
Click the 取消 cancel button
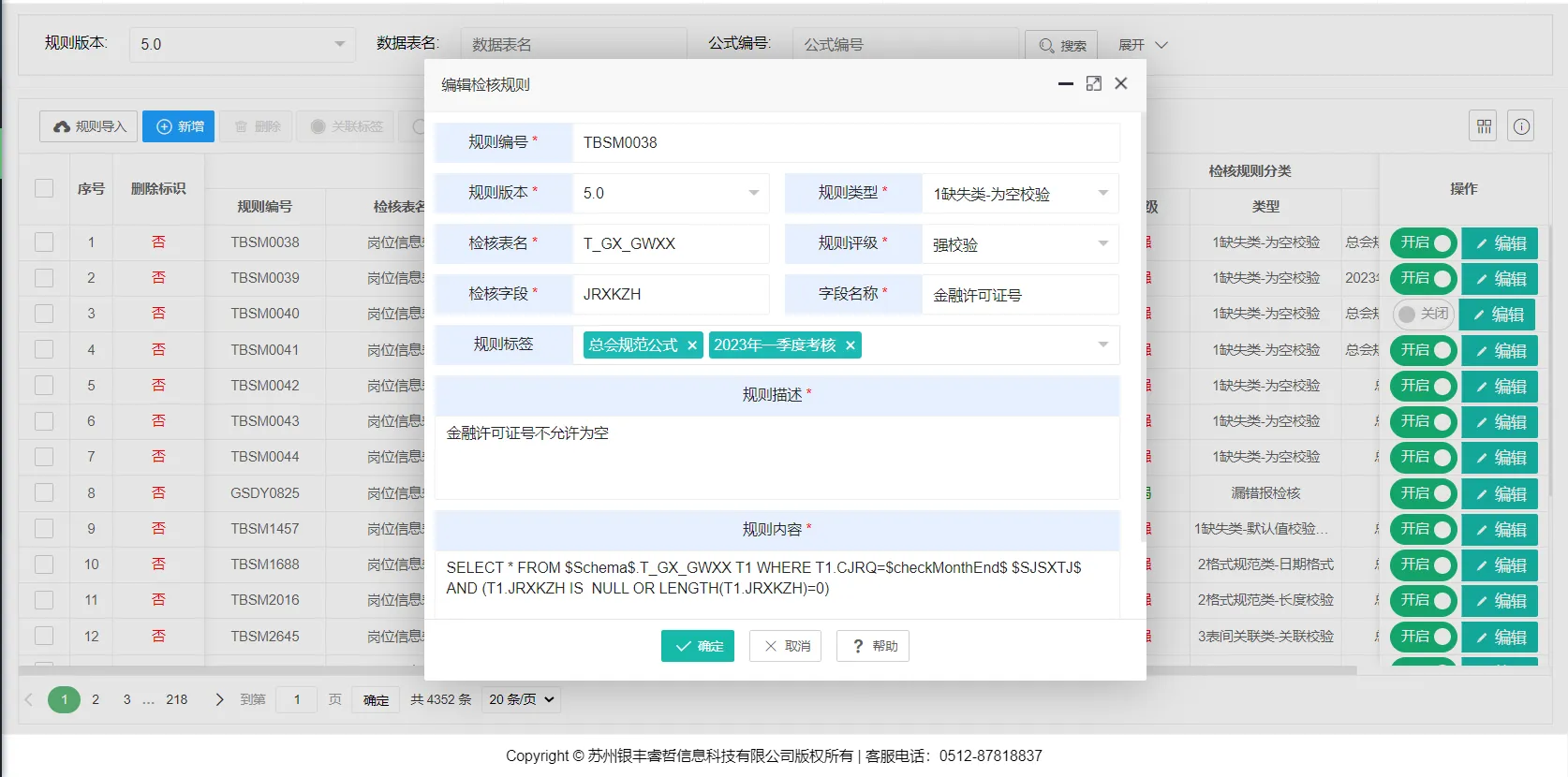click(x=786, y=646)
